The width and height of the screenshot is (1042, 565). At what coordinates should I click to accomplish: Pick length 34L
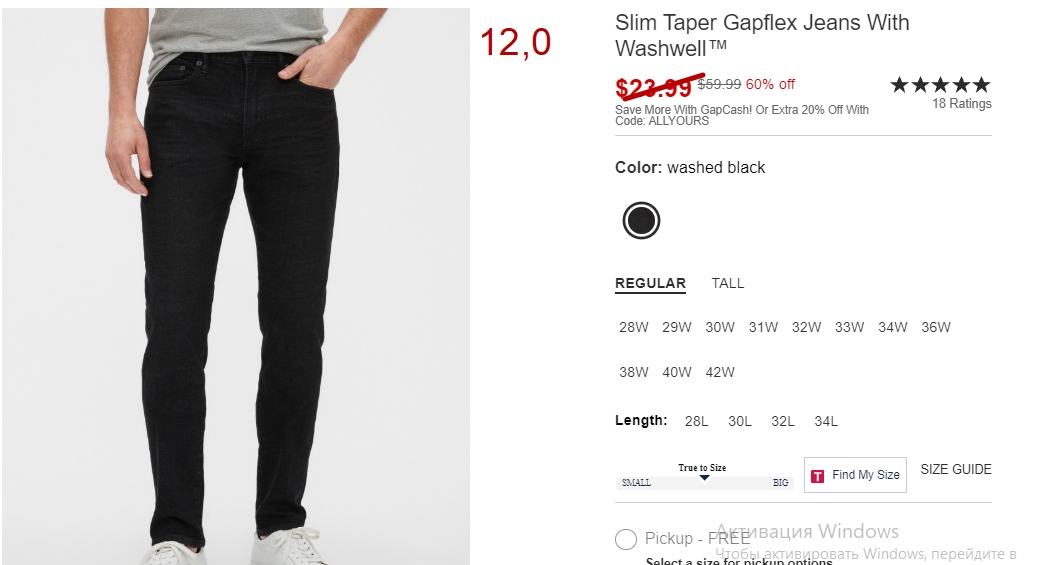(826, 421)
